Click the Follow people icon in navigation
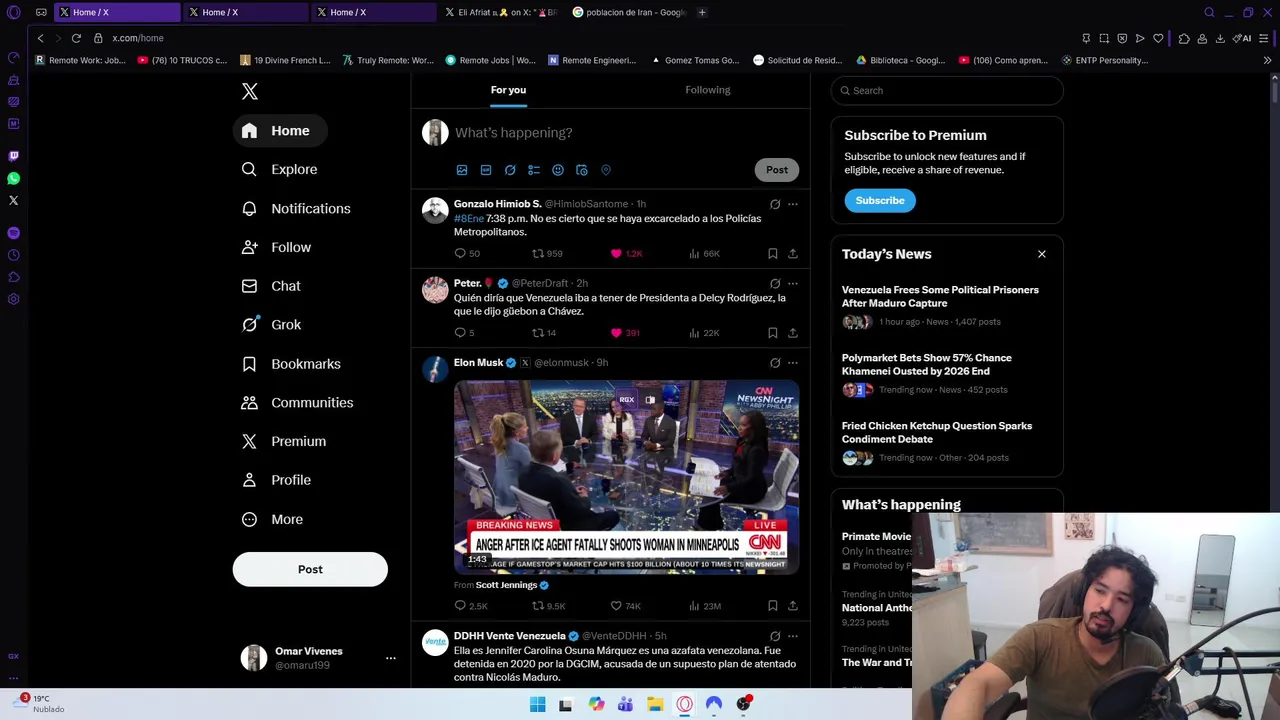1280x720 pixels. (x=249, y=247)
